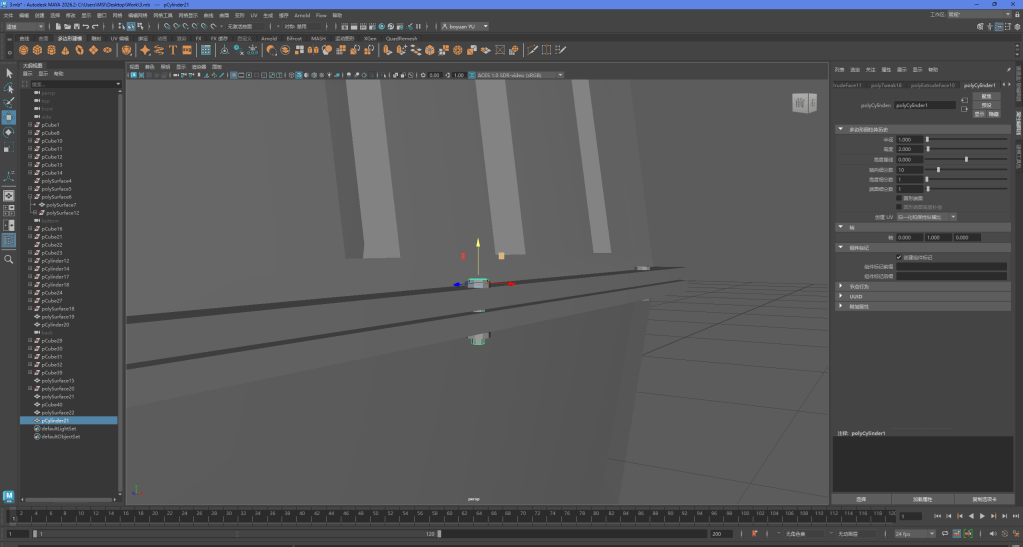Uncheck the 创建组件标记 checkbox
This screenshot has height=547, width=1023.
[898, 257]
